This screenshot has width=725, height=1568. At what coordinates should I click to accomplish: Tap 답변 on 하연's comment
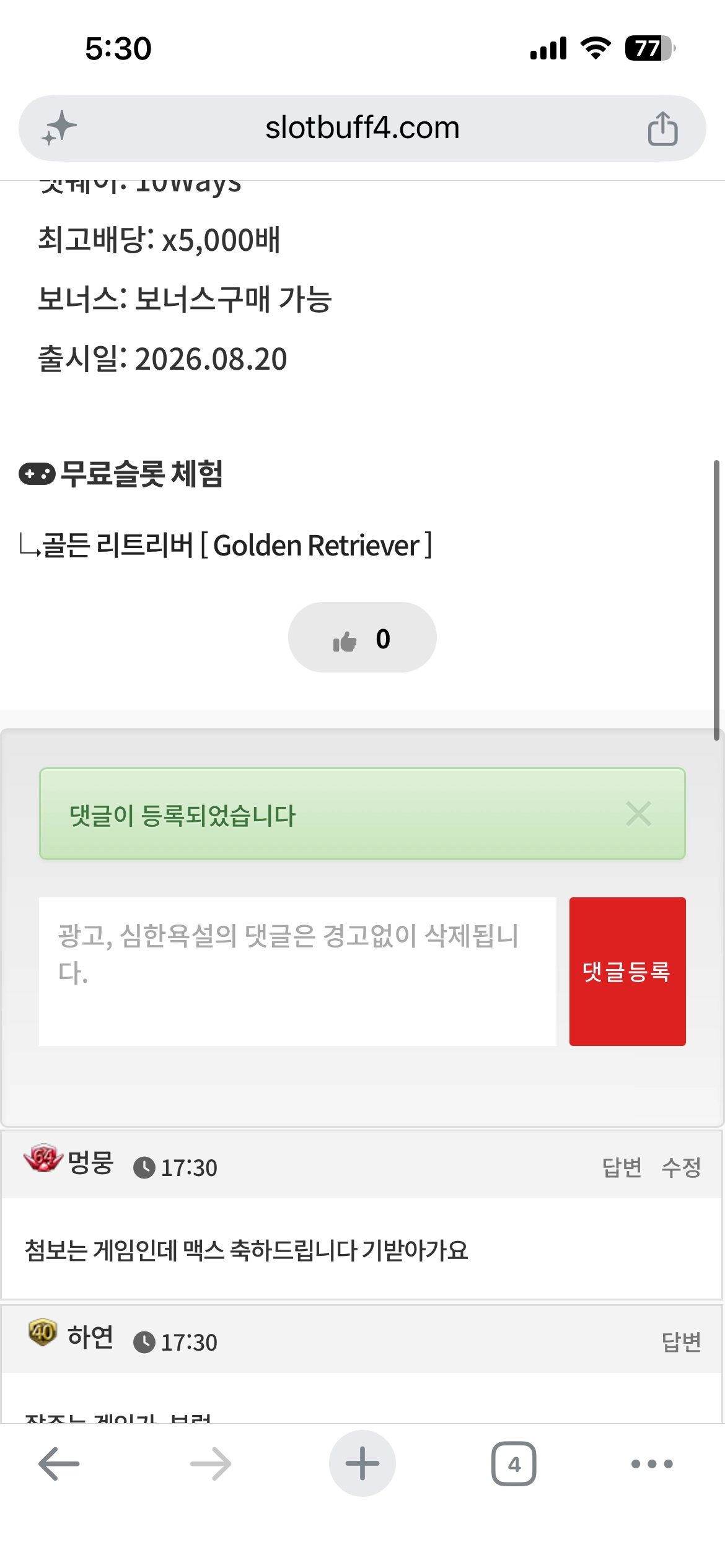[681, 1342]
